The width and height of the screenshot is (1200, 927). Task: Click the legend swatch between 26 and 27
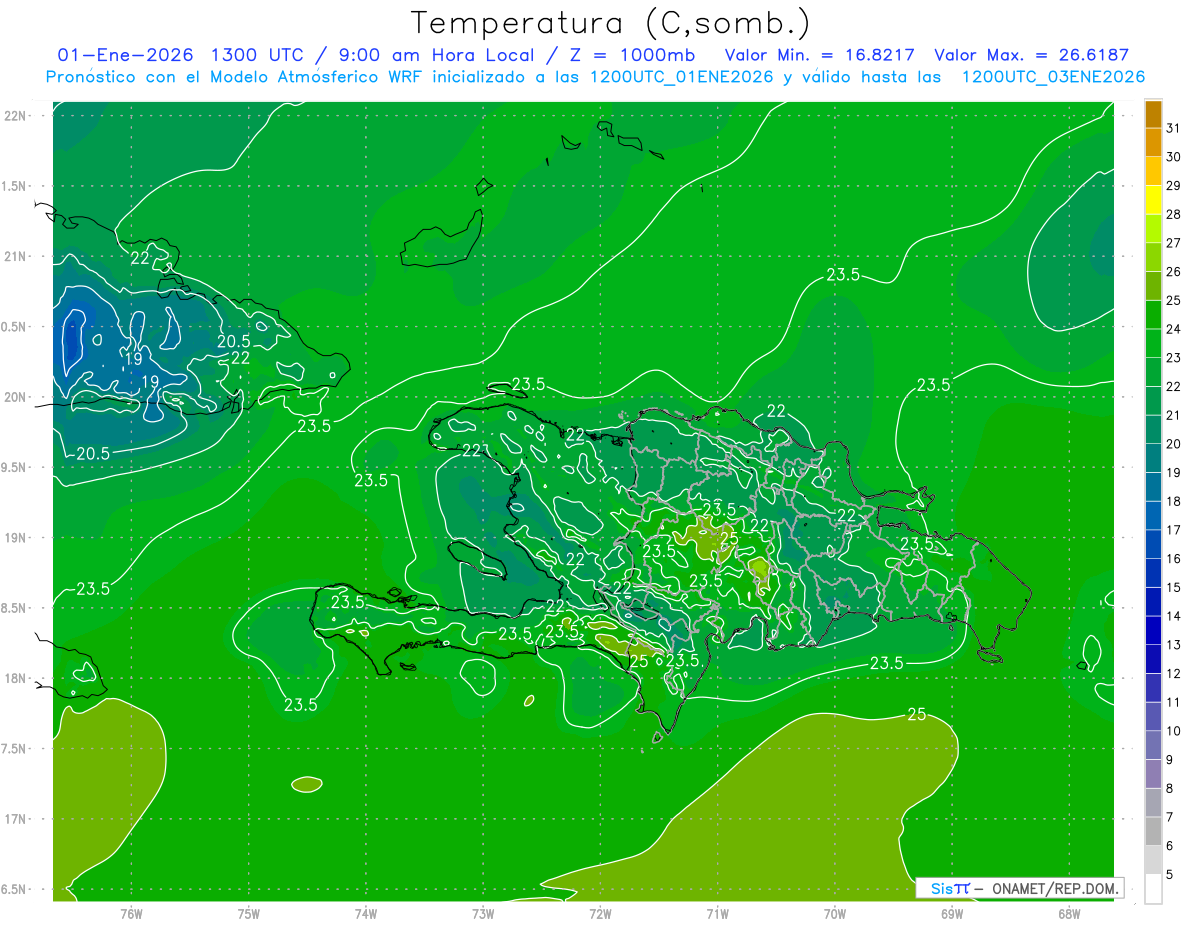(1153, 257)
